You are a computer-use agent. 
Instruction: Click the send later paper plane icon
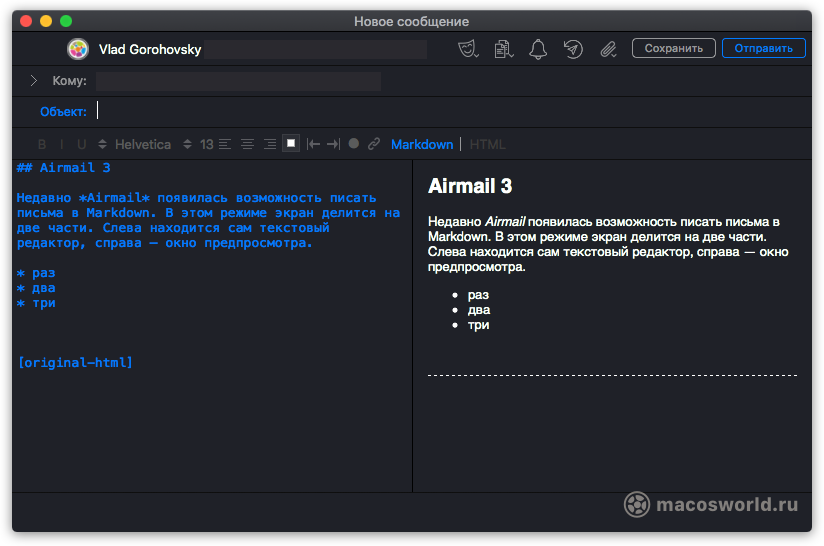coord(573,49)
